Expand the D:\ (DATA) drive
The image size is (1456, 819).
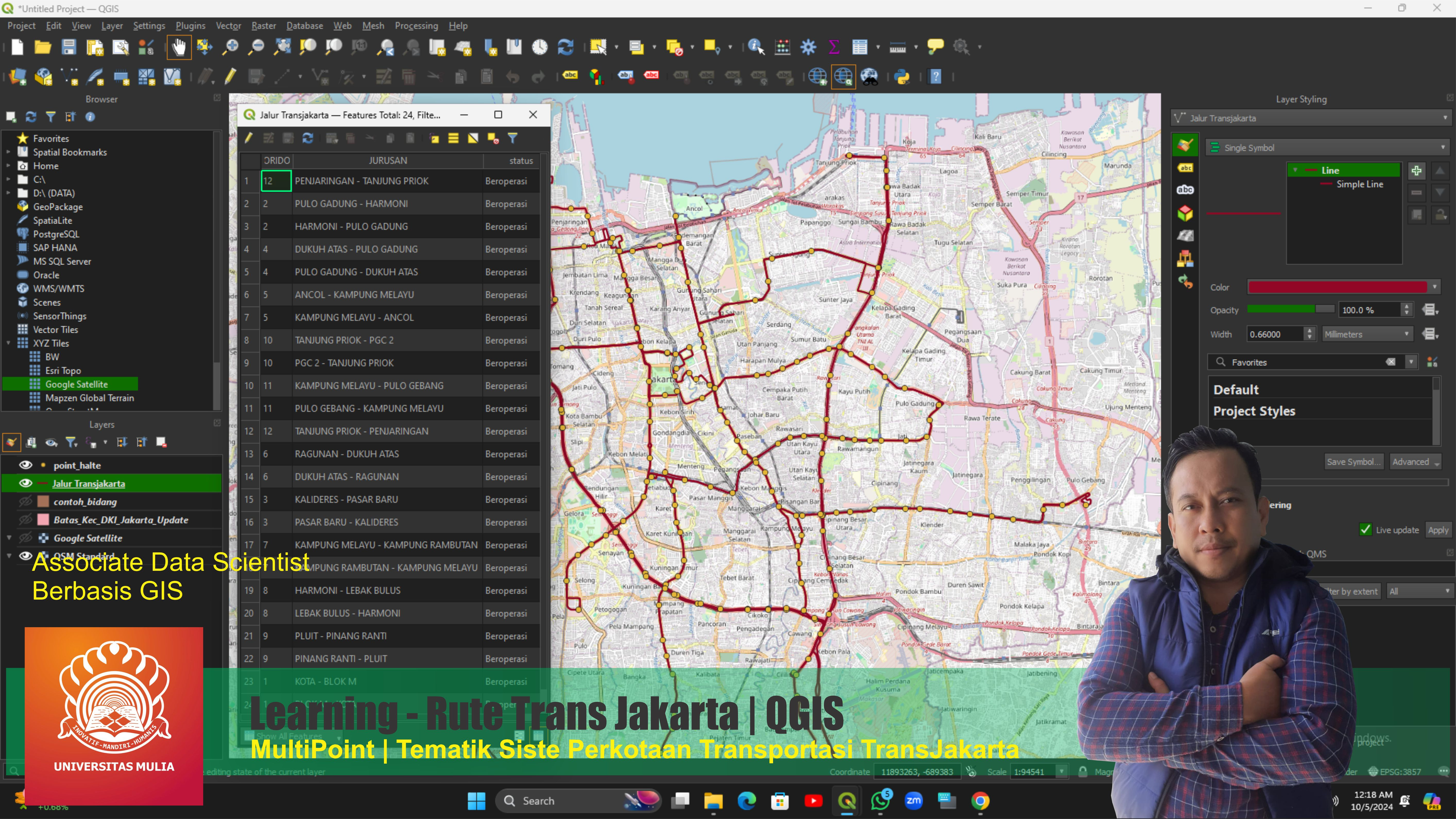click(x=8, y=193)
